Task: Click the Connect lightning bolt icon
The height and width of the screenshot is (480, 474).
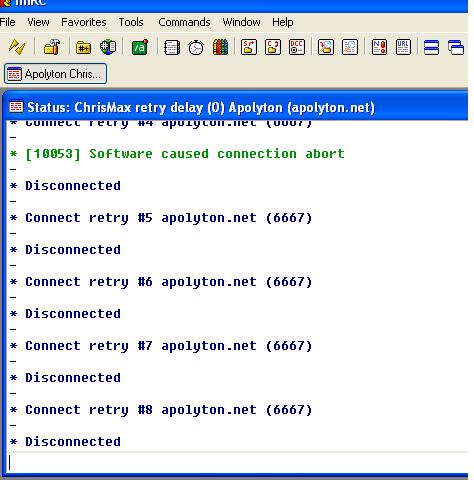Action: [17, 47]
